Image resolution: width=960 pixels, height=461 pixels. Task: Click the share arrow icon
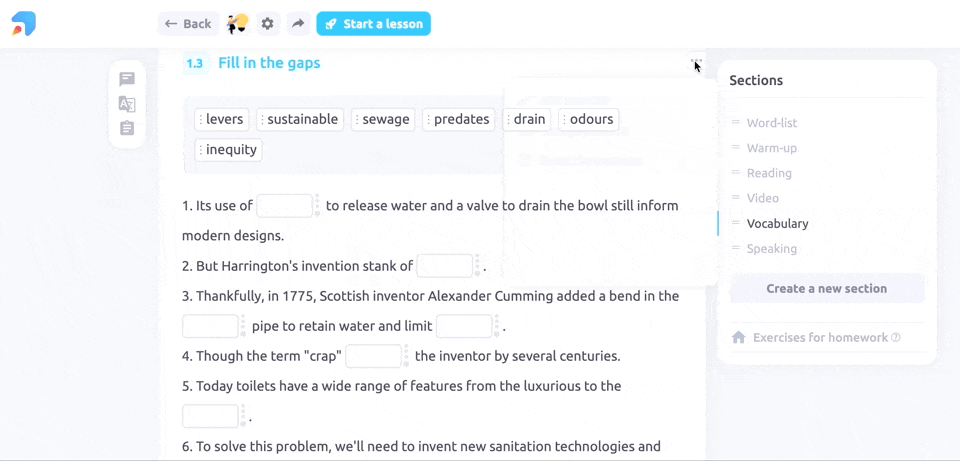coord(297,24)
